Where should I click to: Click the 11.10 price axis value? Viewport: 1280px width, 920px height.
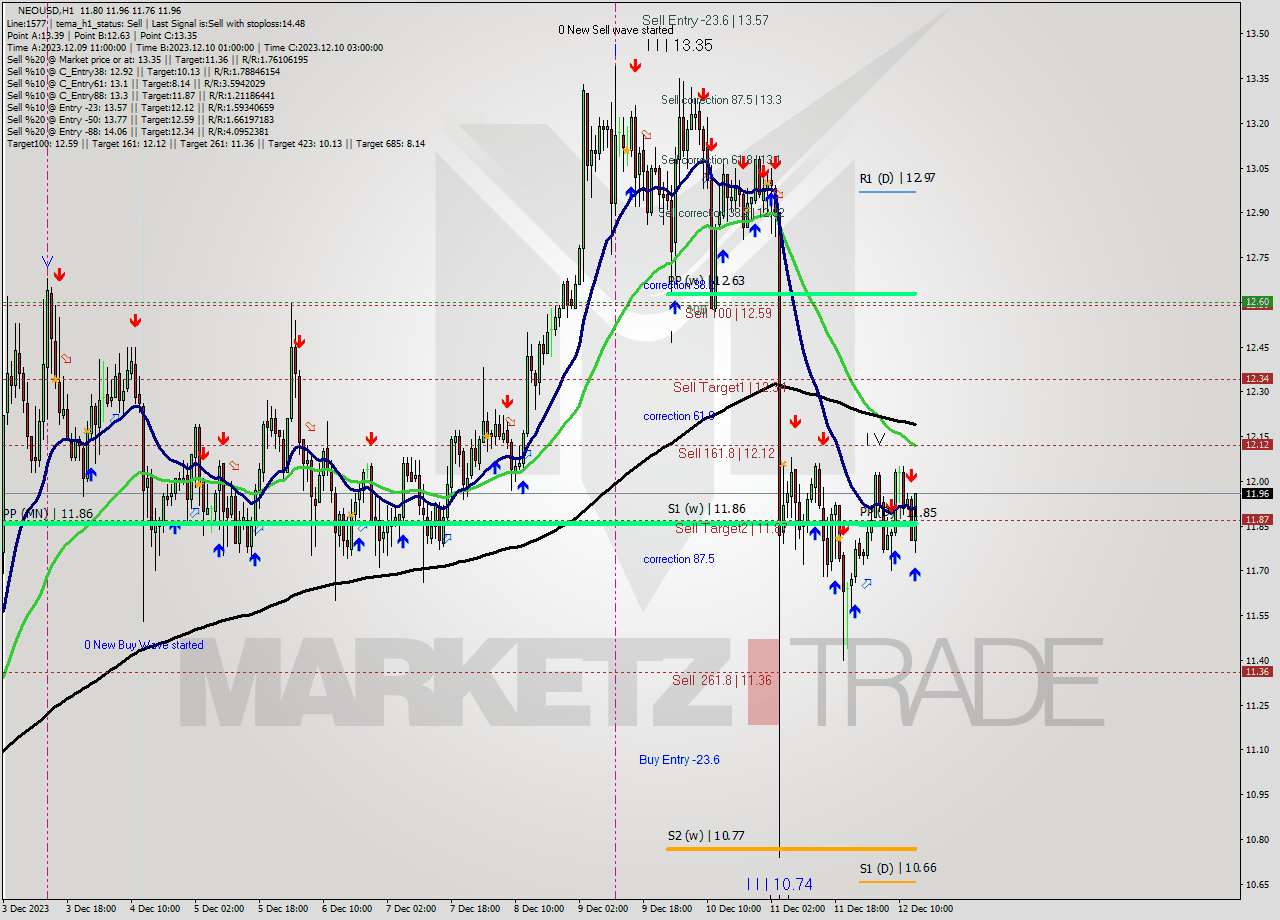pyautogui.click(x=1257, y=749)
